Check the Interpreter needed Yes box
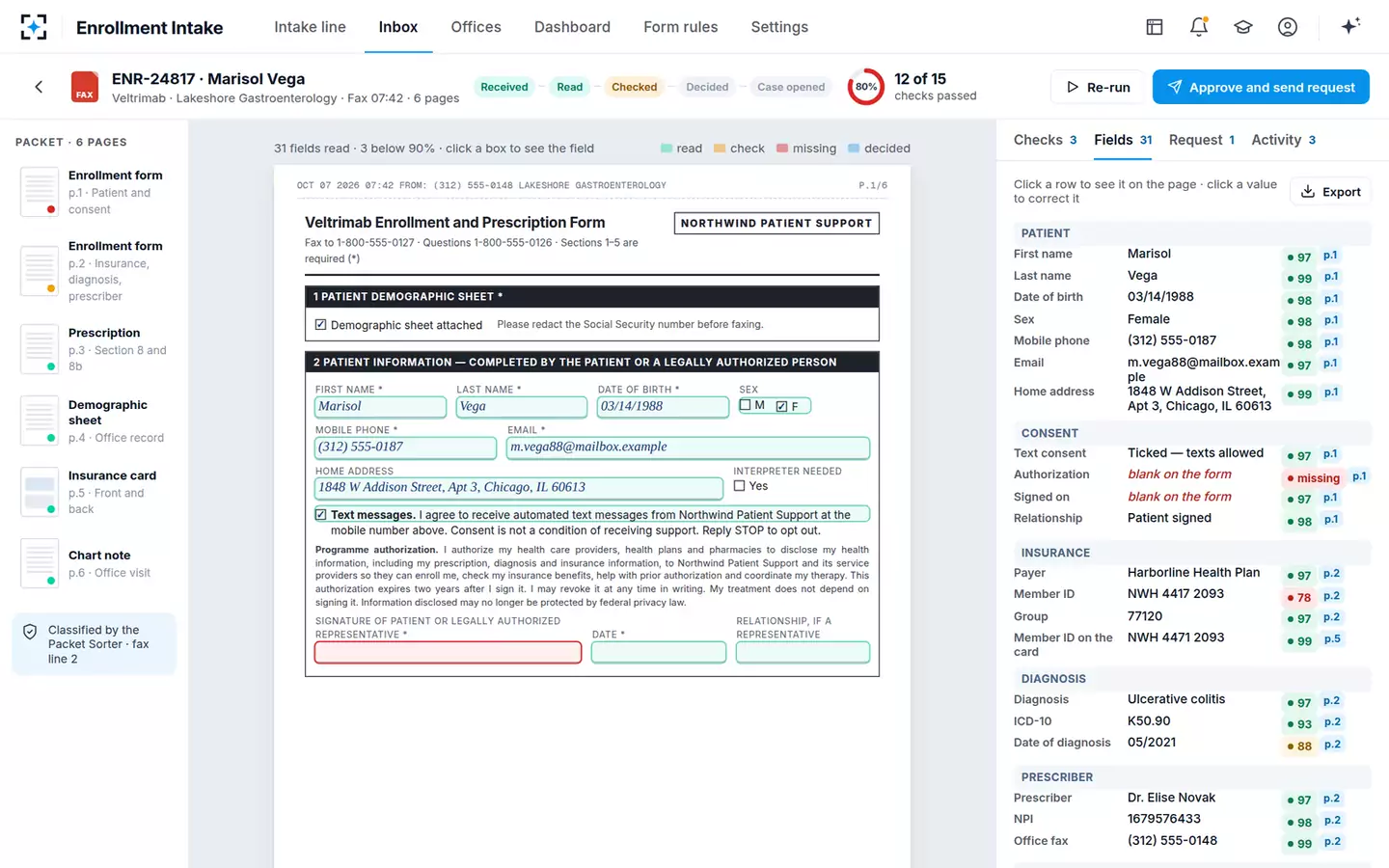This screenshot has width=1389, height=868. (x=740, y=486)
